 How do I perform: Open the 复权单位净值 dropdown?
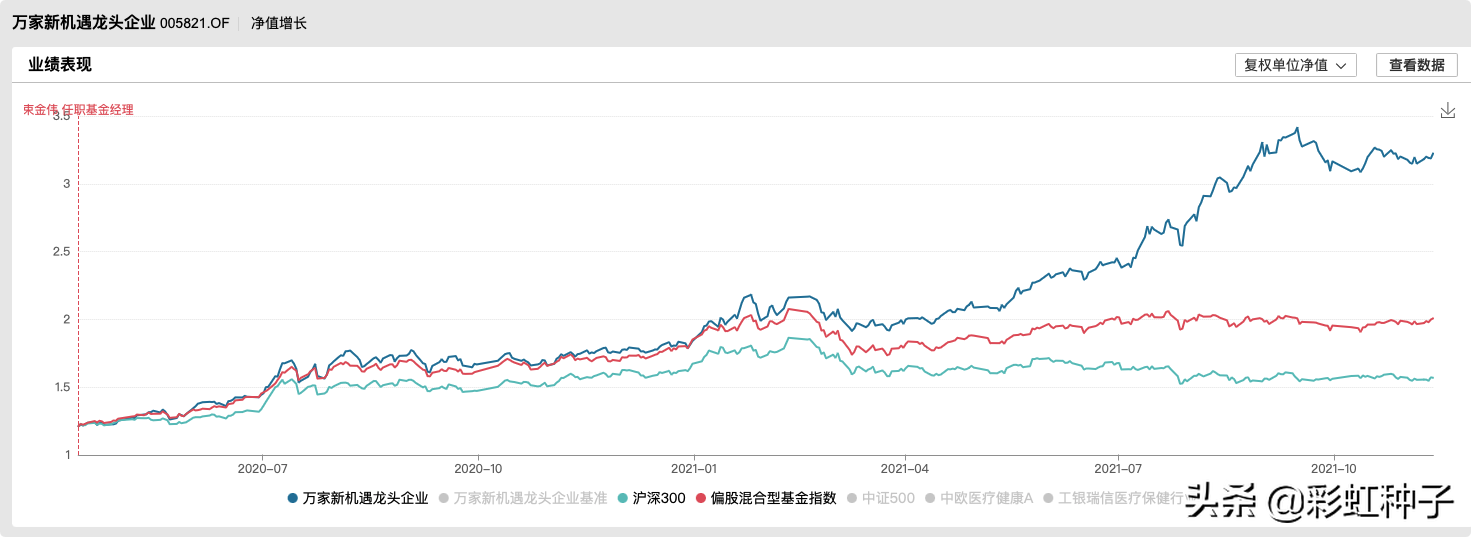tap(1295, 65)
